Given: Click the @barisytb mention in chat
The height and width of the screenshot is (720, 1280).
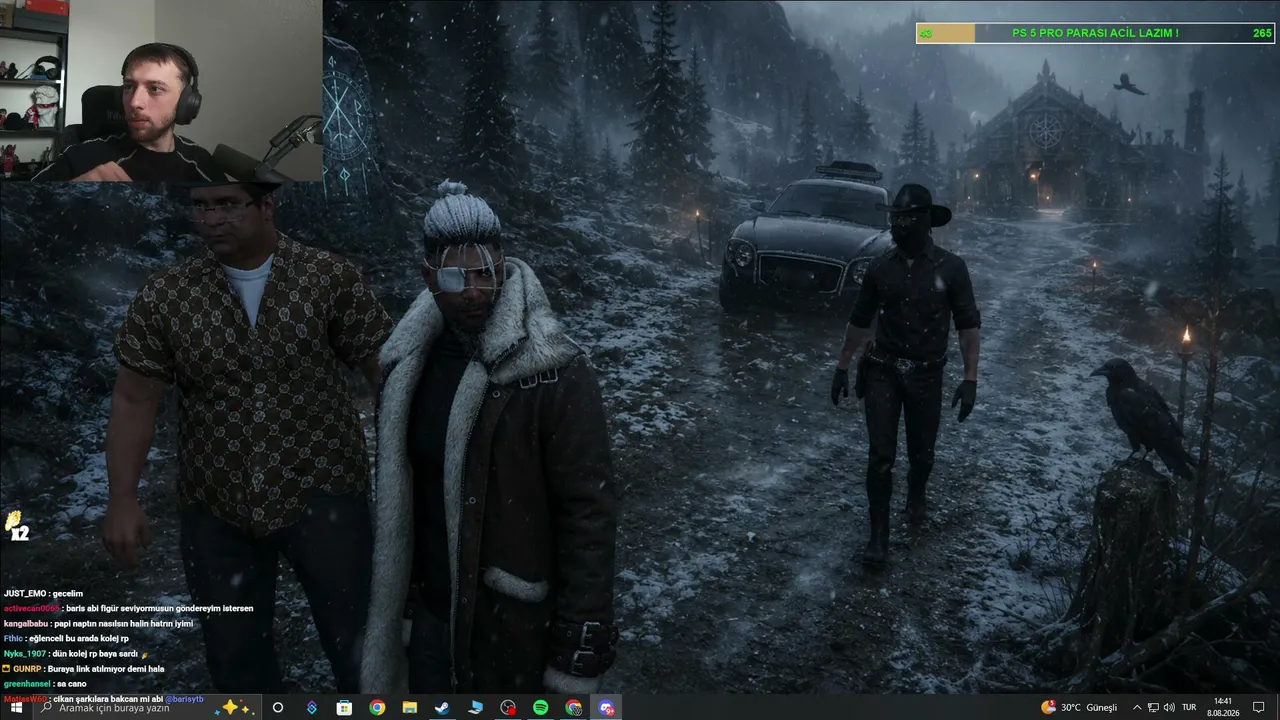Looking at the screenshot, I should pyautogui.click(x=184, y=699).
